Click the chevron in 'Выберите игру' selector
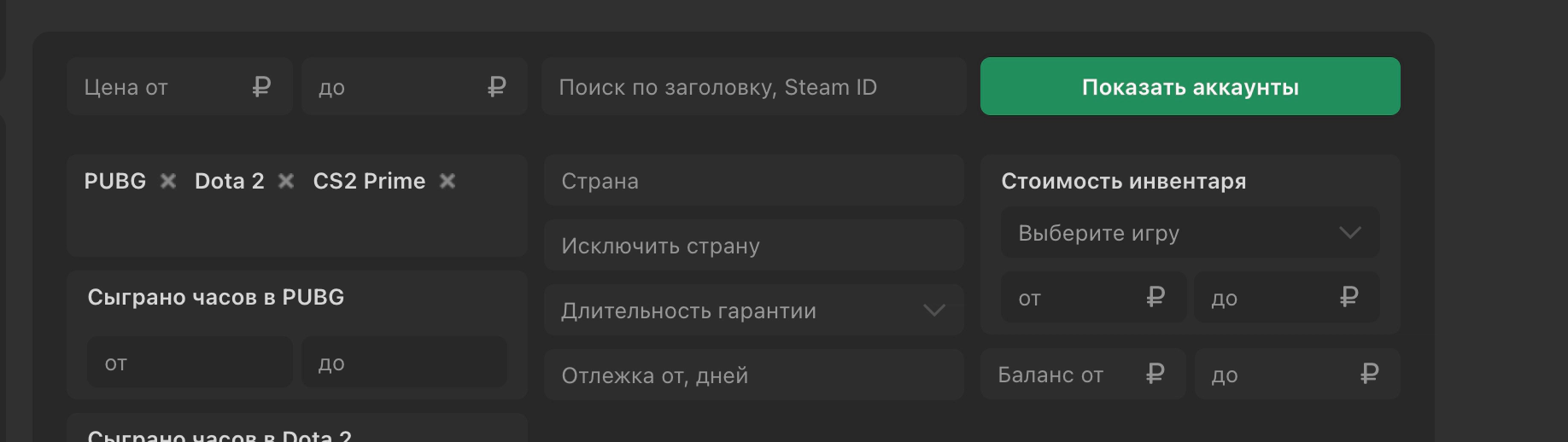 click(1349, 233)
